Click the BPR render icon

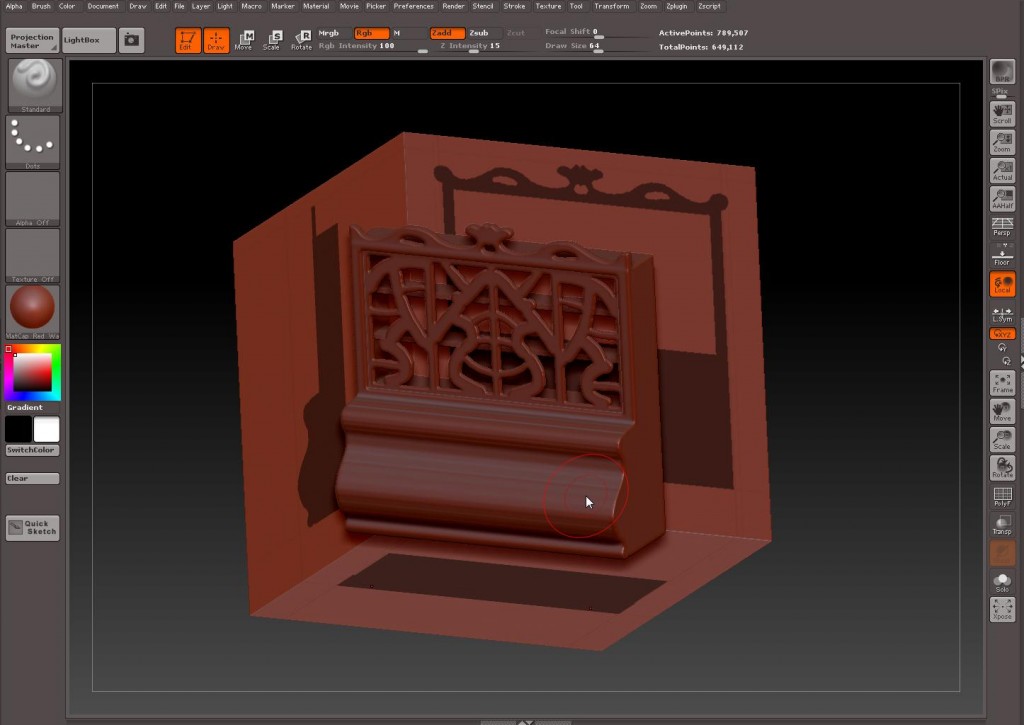pyautogui.click(x=1002, y=71)
